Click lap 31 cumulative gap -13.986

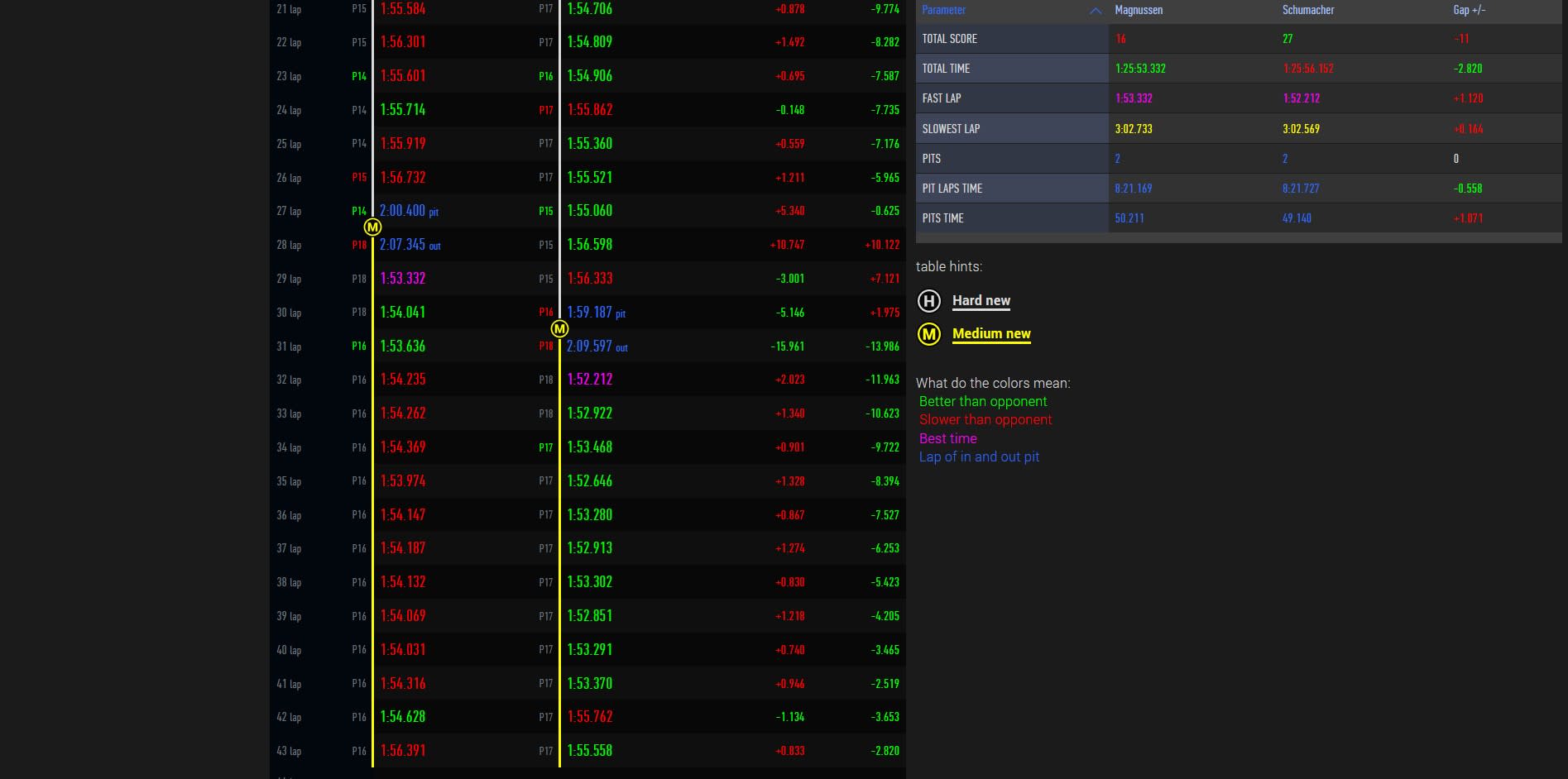tap(882, 346)
